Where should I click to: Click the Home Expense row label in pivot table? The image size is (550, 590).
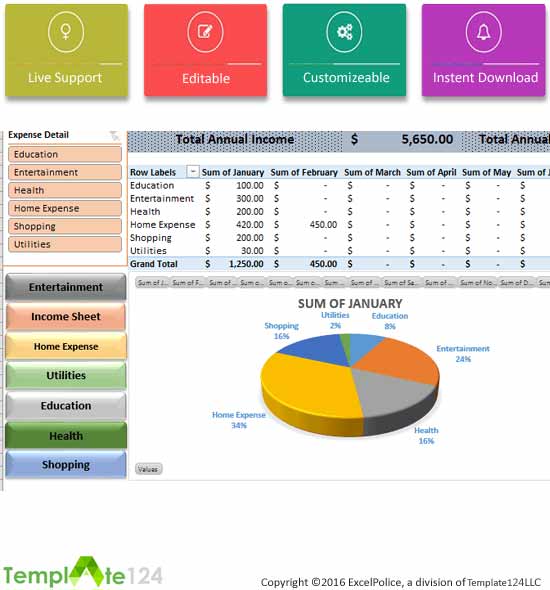163,225
